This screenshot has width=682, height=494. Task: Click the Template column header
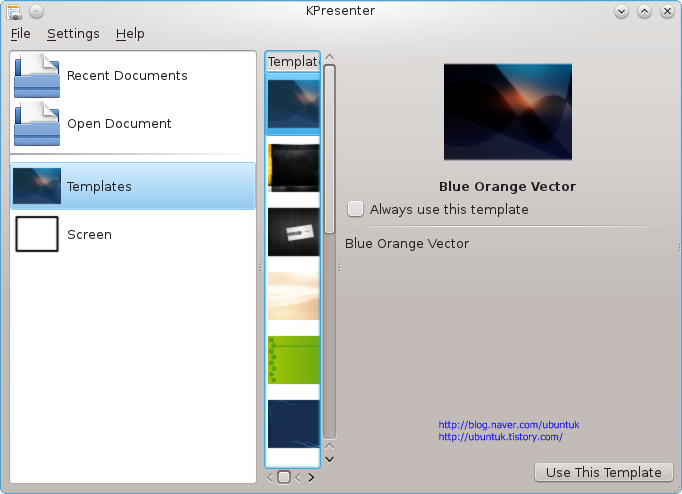tap(293, 61)
